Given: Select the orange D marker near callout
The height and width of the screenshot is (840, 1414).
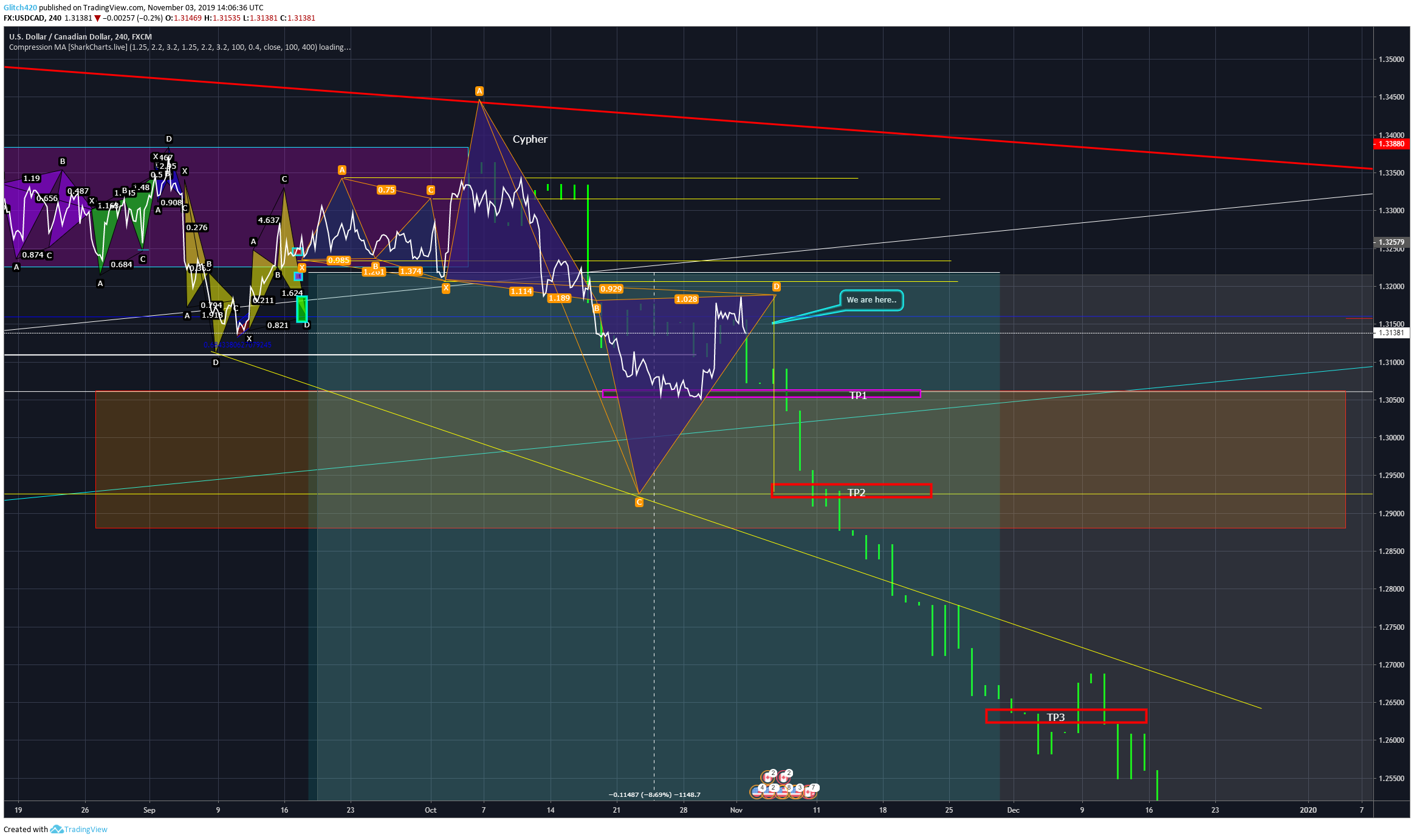Looking at the screenshot, I should [776, 287].
